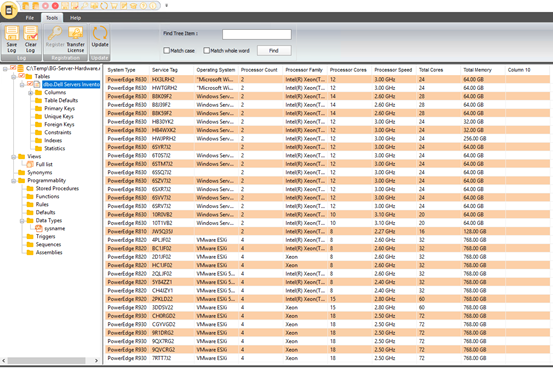Click the shopping cart icon in quick access toolbar
This screenshot has width=553, height=368.
pos(114,6)
